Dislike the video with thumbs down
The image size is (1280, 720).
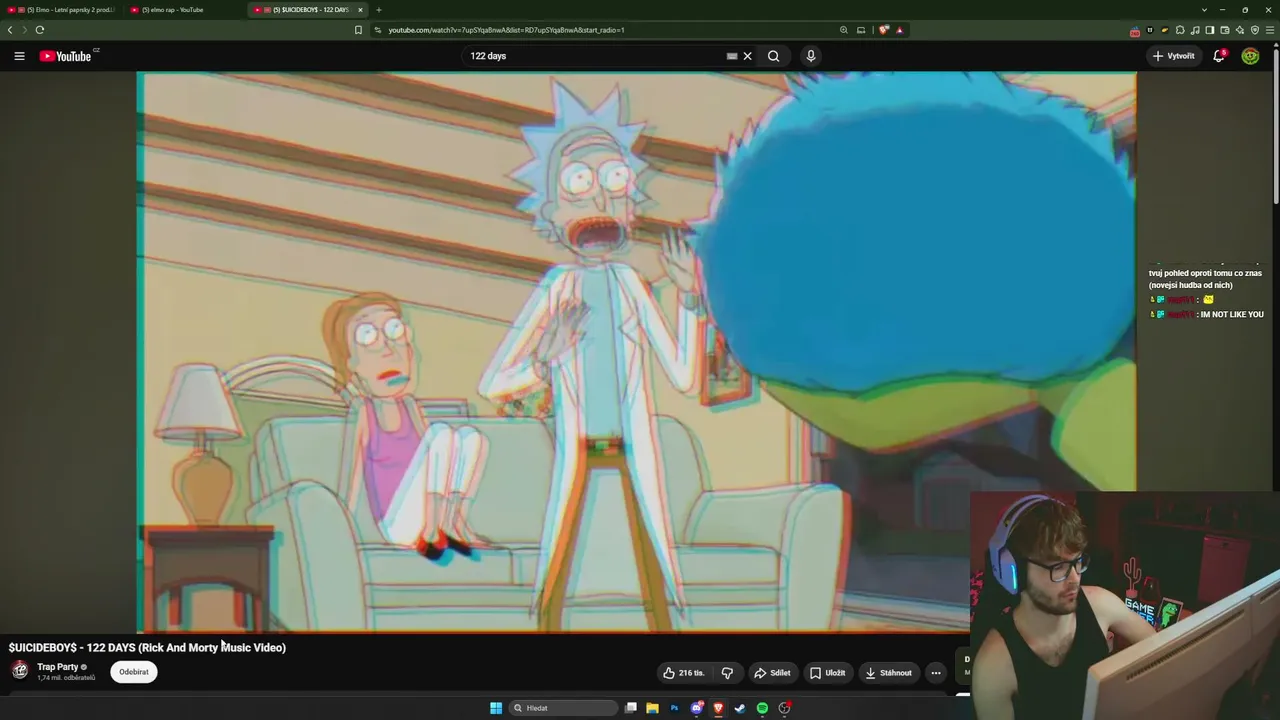(727, 673)
